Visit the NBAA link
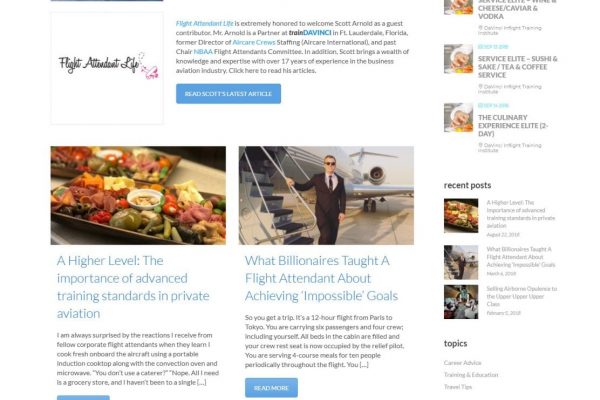 tap(203, 51)
